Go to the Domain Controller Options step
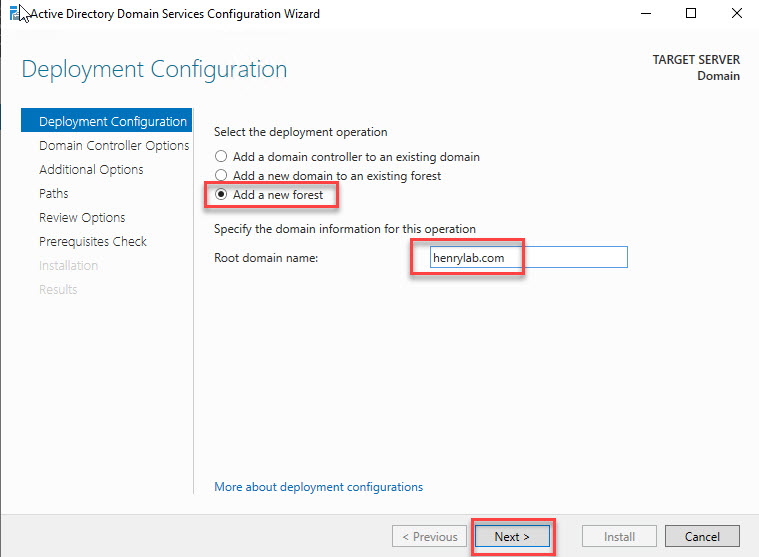 113,146
